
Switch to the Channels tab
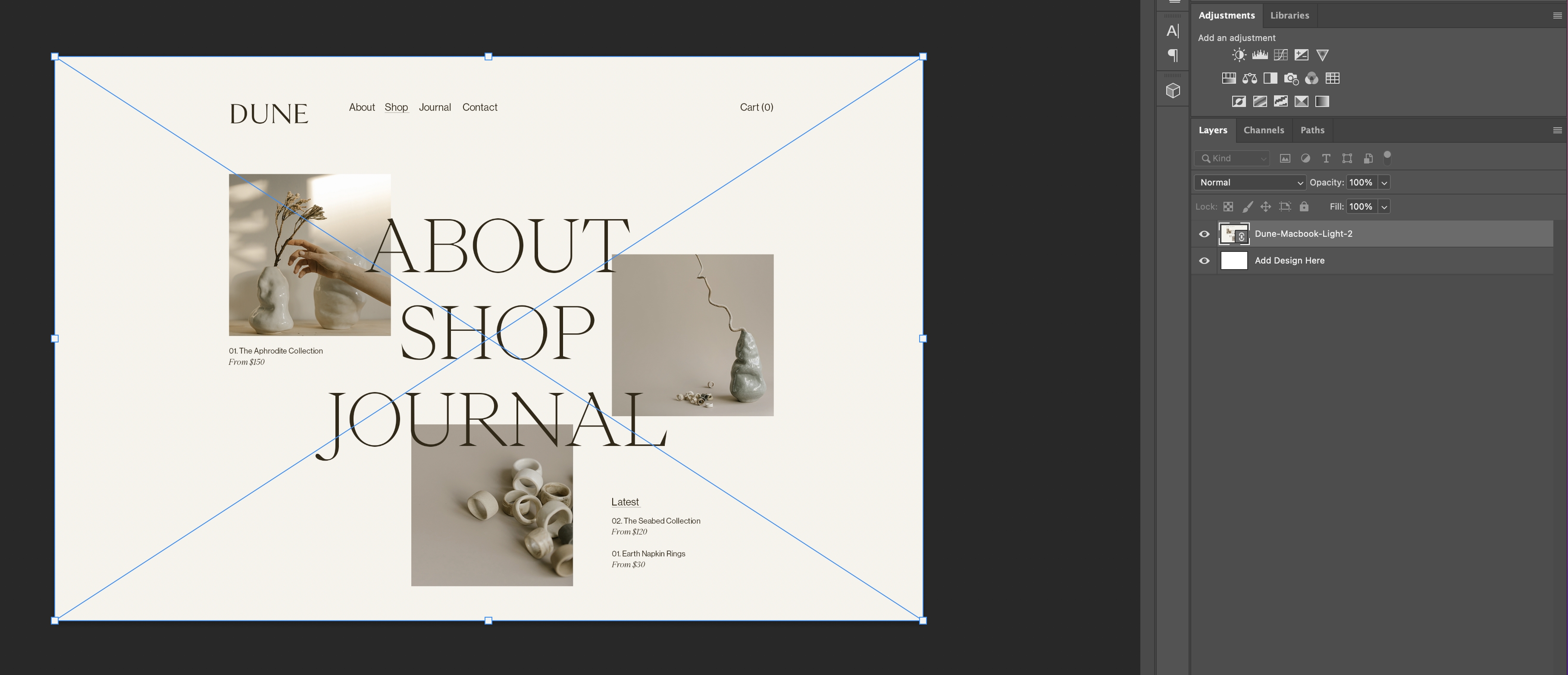tap(1263, 130)
